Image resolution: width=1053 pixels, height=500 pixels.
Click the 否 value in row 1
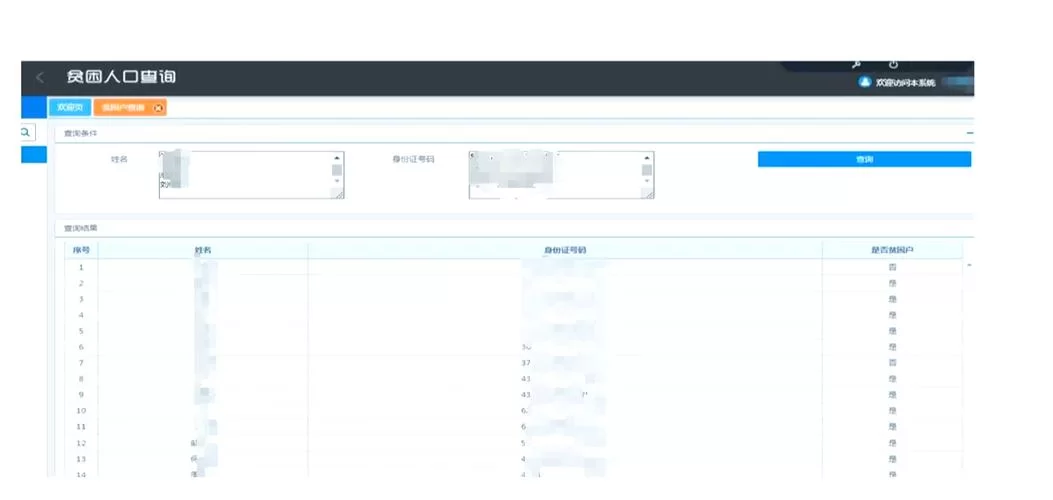(892, 267)
